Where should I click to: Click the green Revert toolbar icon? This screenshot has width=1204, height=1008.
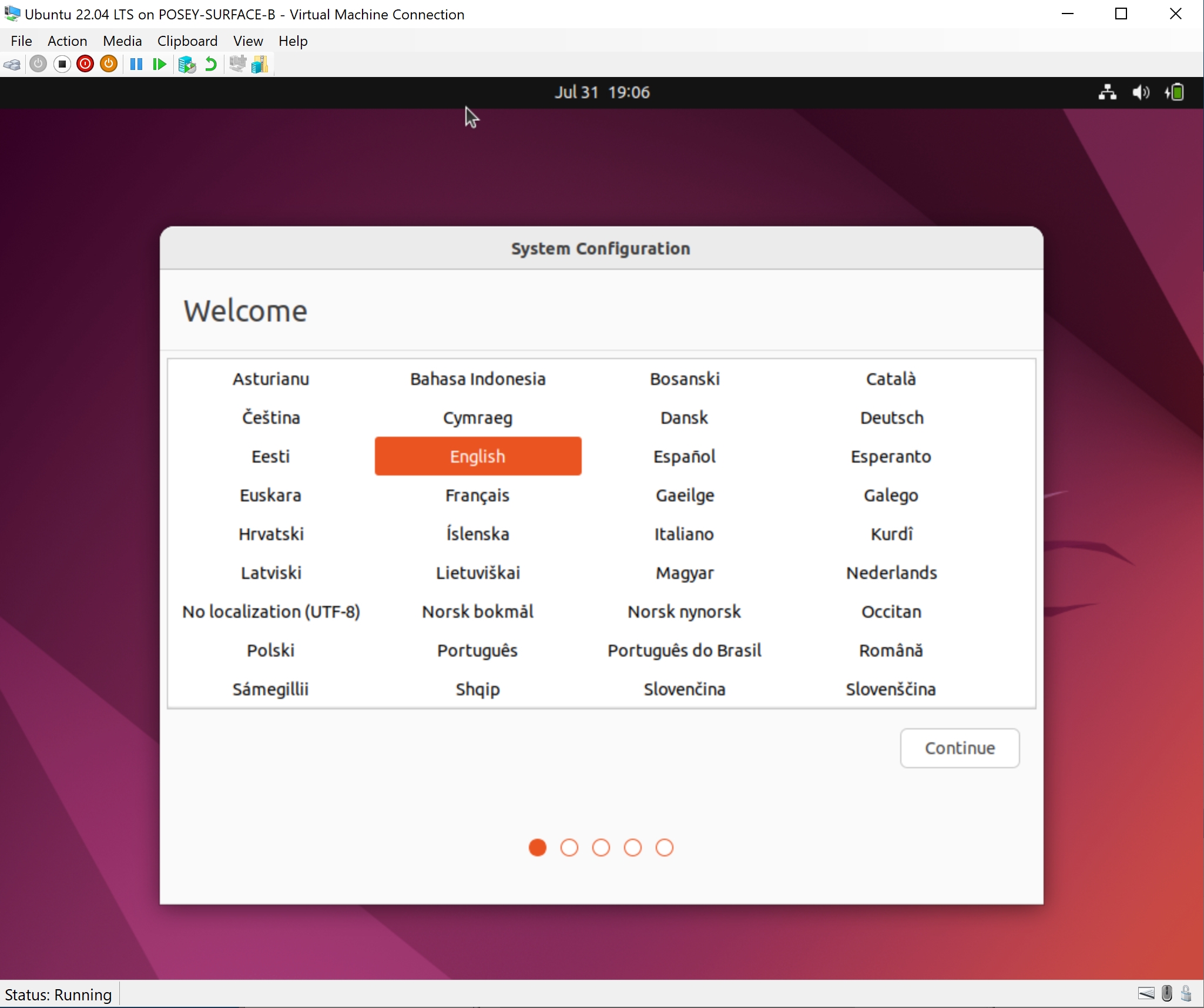tap(210, 64)
